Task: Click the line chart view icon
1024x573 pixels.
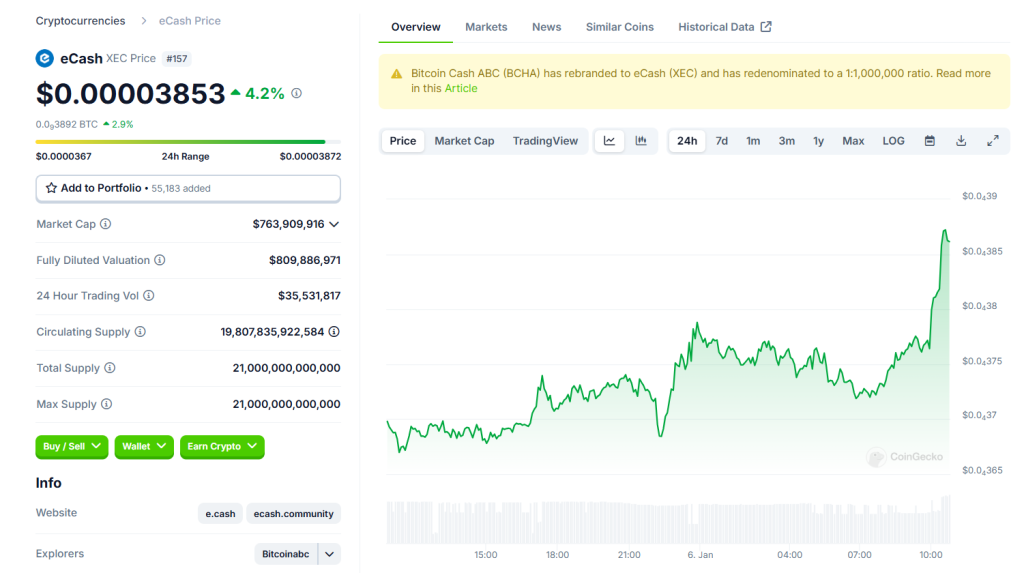Action: click(x=609, y=141)
